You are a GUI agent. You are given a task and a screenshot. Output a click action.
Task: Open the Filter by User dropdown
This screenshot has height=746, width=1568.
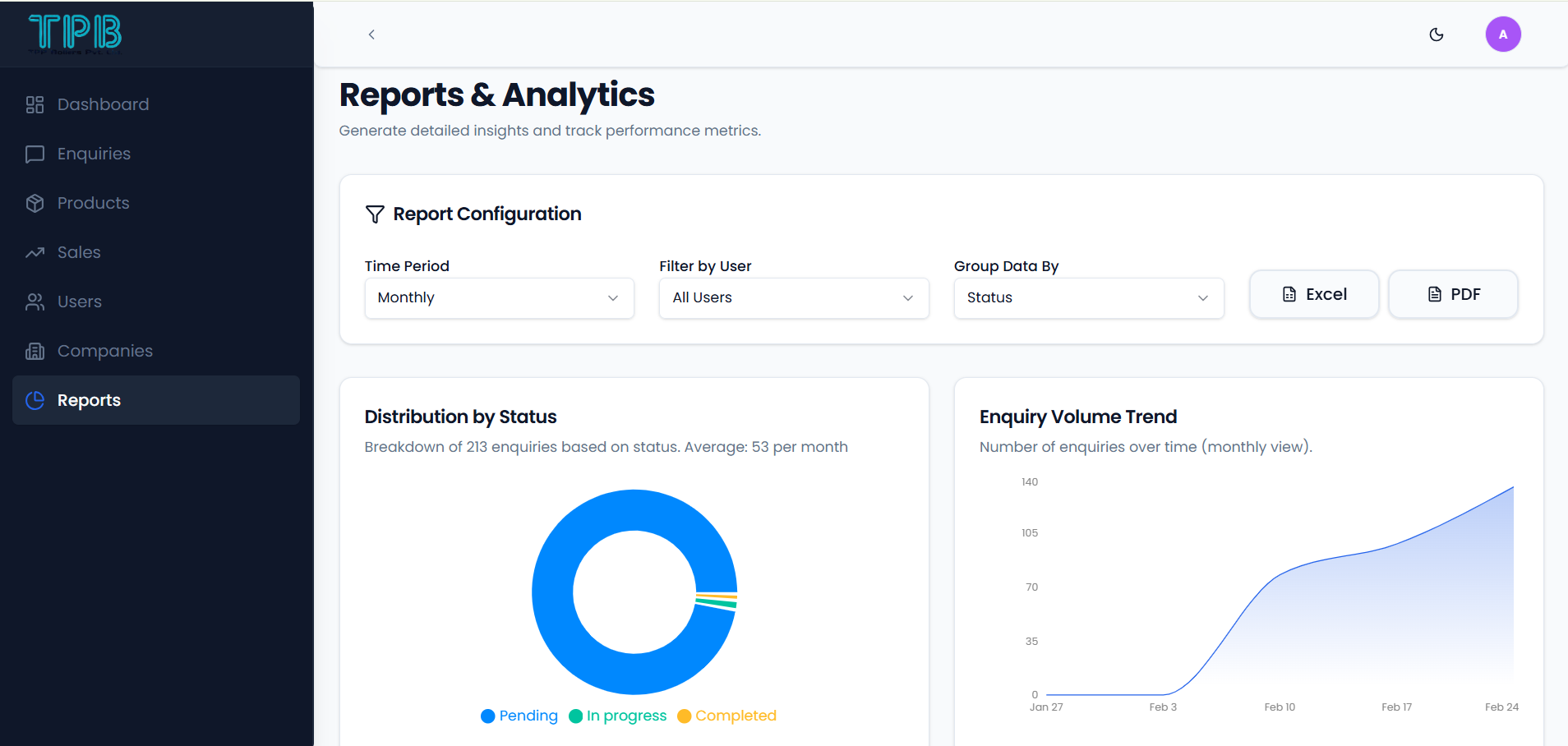point(793,297)
